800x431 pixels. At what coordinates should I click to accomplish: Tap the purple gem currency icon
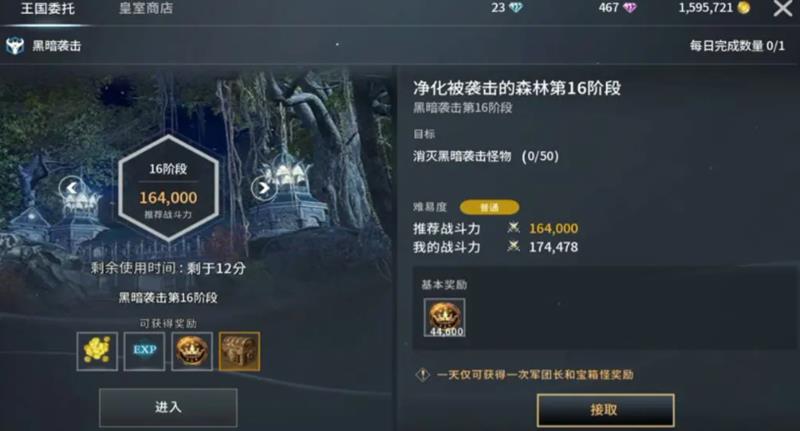630,8
